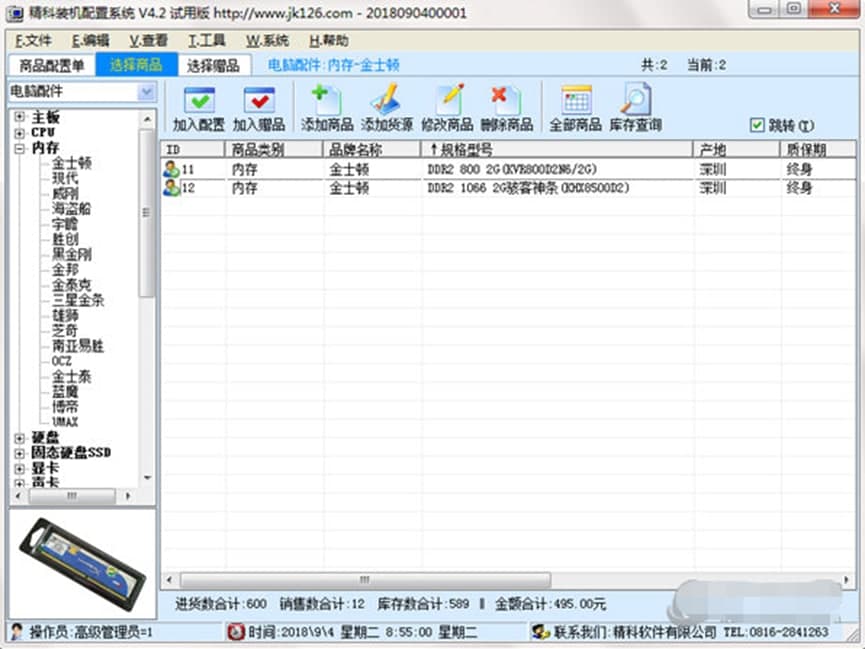Expand the 固态硬盘SSD tree node
Screen dimensions: 865x649
coord(20,453)
